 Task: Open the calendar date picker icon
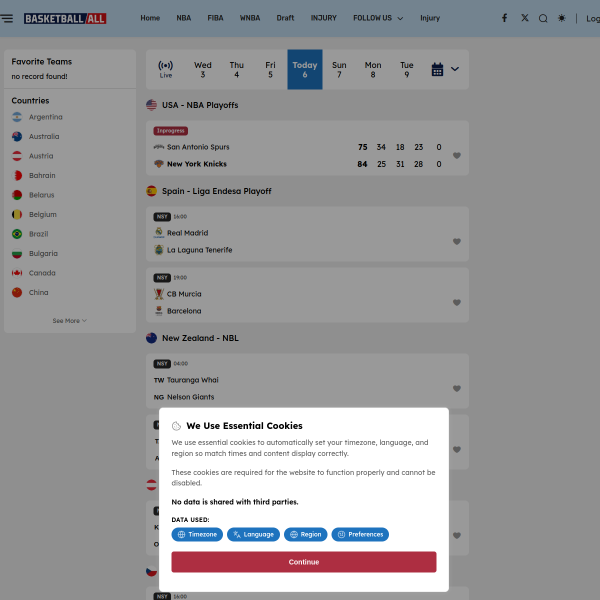tap(437, 69)
